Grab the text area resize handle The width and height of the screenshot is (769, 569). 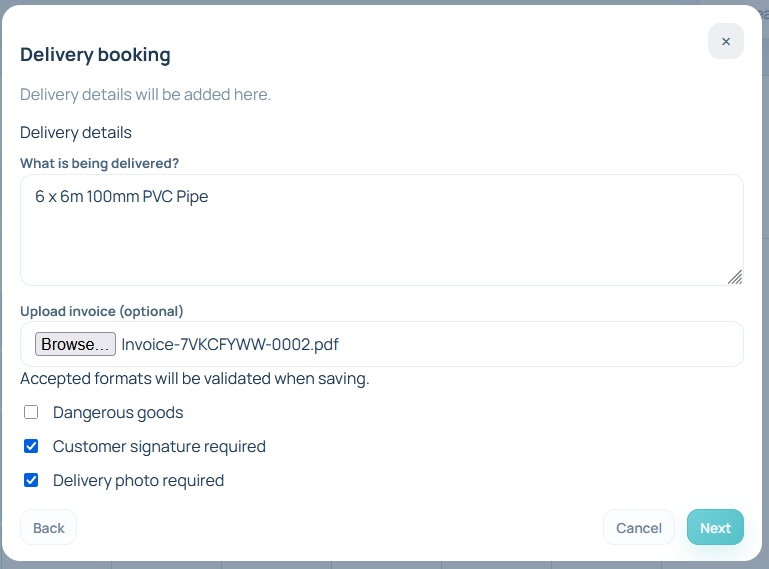735,277
